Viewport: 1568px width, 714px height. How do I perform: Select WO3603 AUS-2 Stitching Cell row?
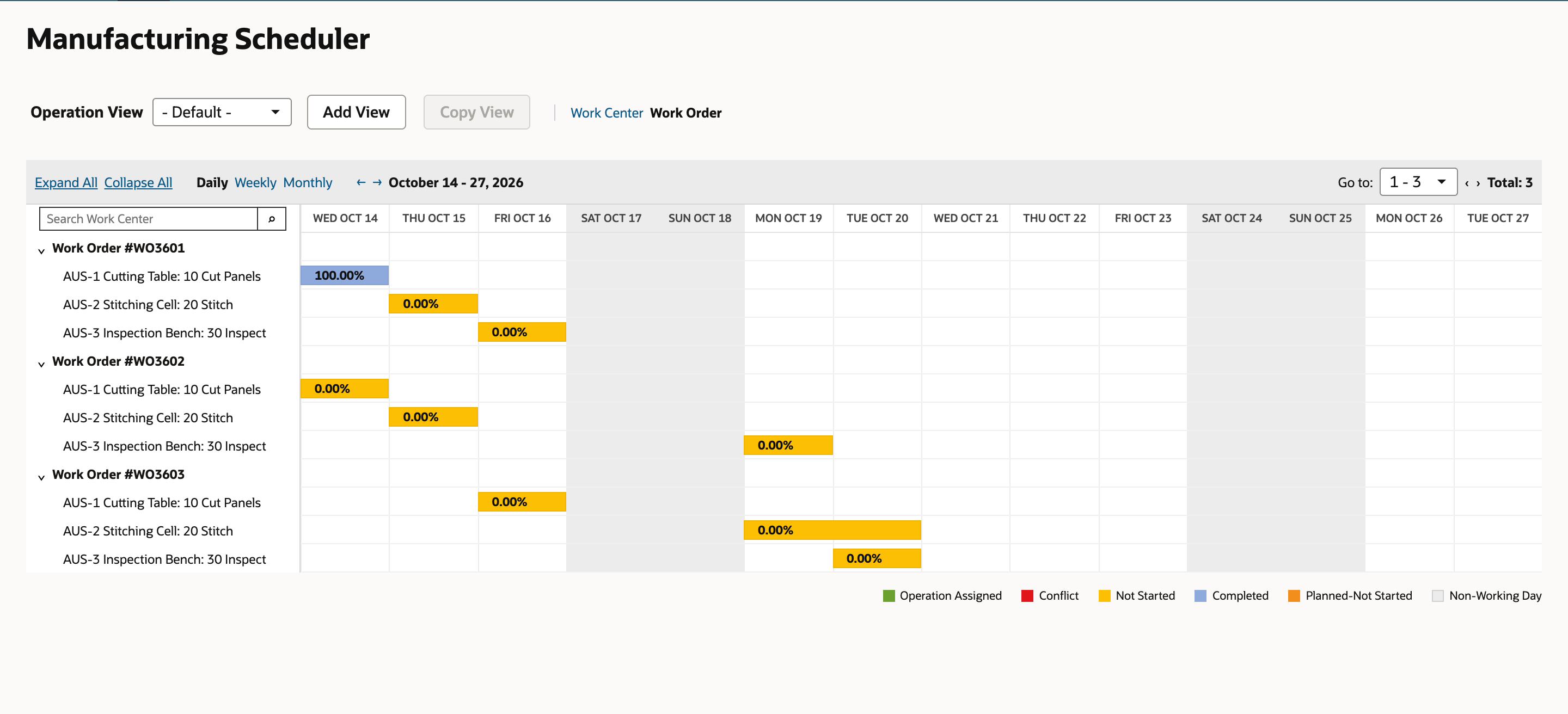tap(148, 531)
